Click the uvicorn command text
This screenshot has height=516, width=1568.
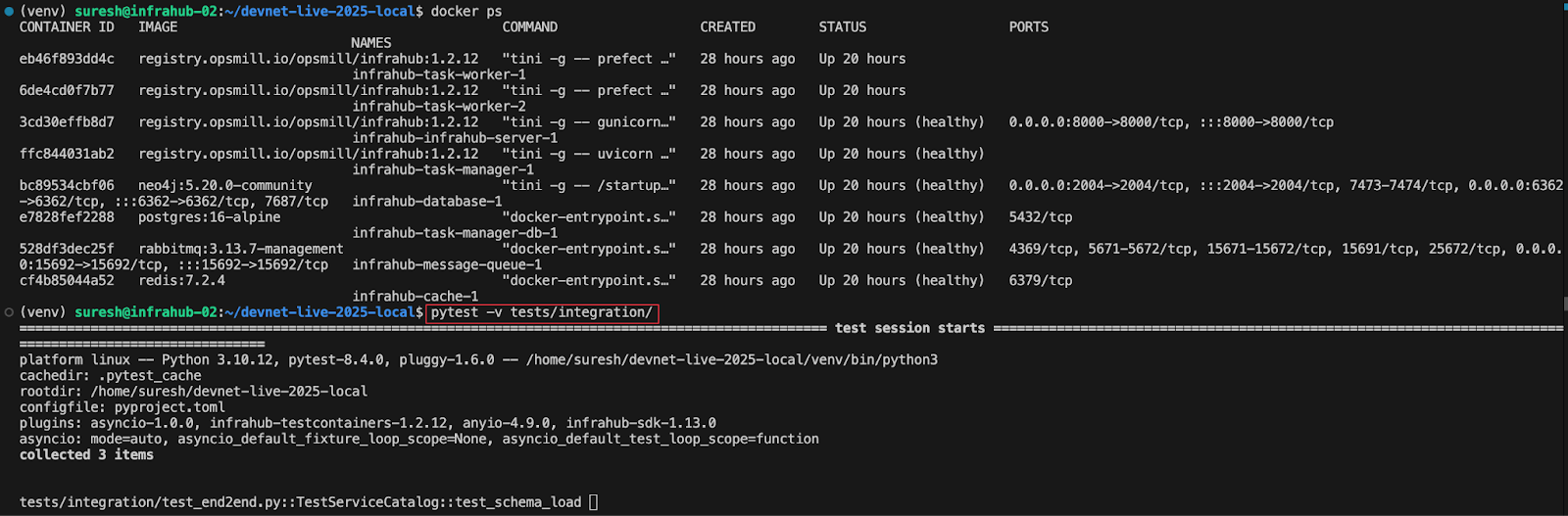click(x=589, y=154)
